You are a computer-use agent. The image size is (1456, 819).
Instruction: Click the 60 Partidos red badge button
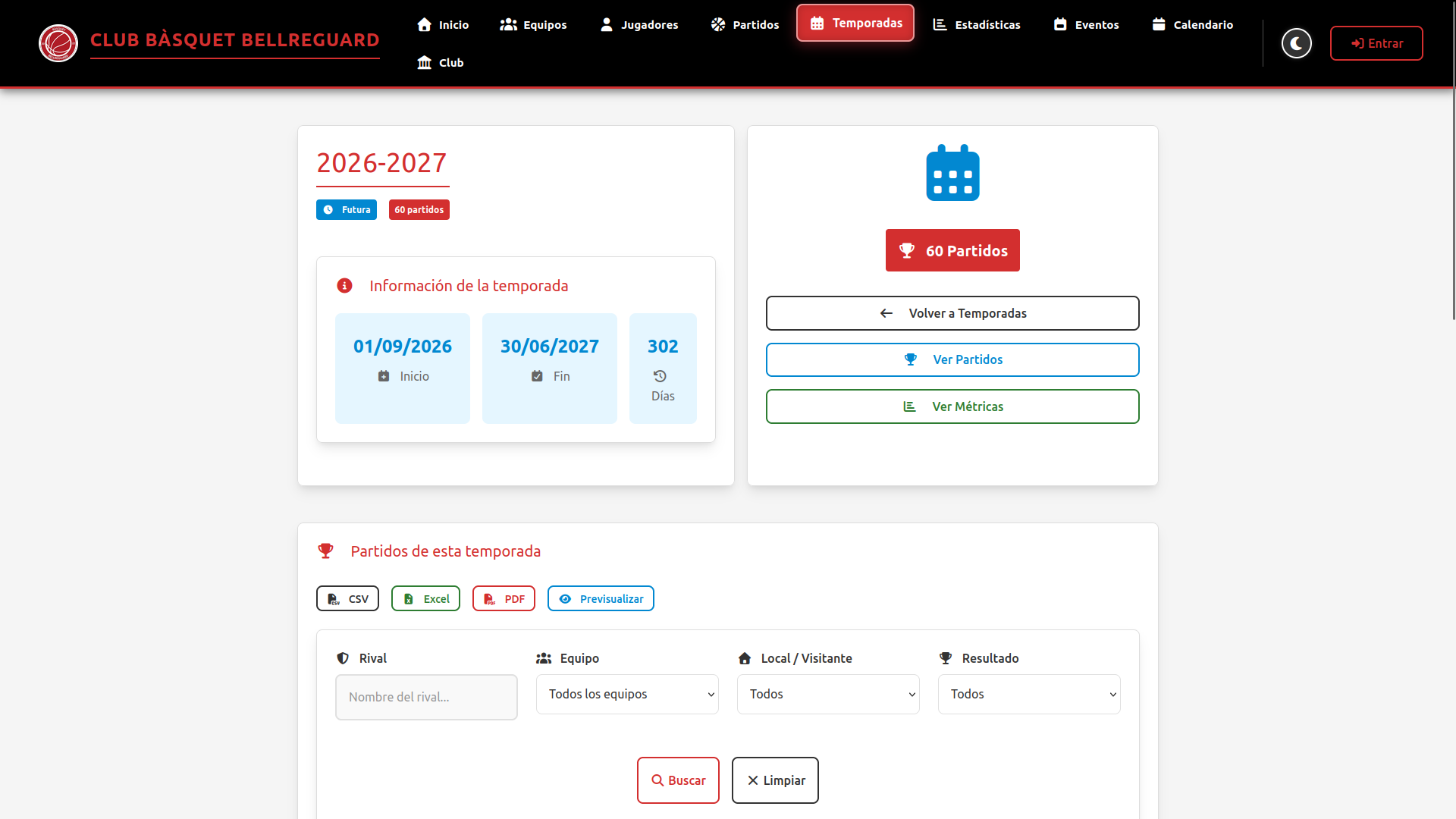[952, 250]
